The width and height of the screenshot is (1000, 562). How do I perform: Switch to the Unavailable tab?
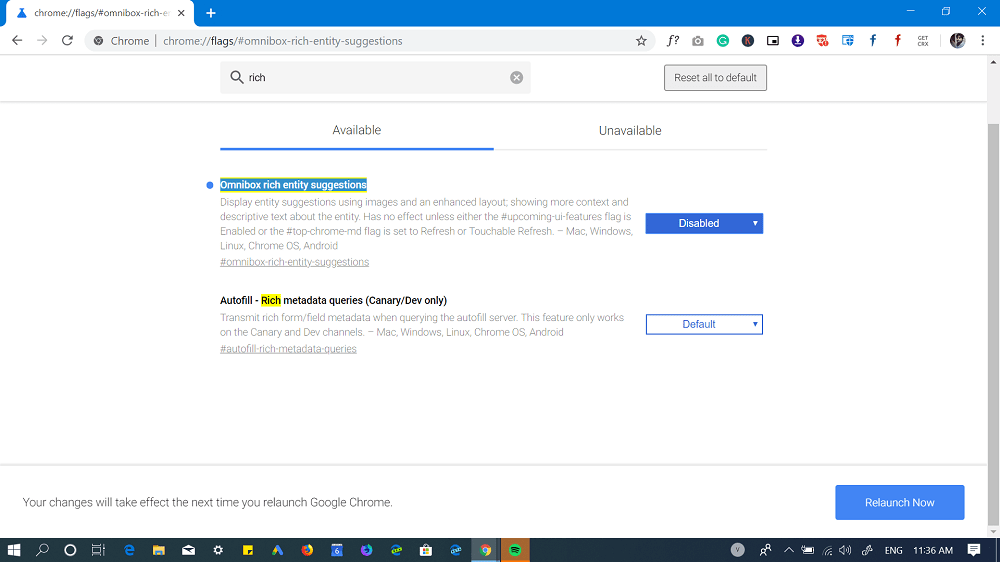coord(630,131)
